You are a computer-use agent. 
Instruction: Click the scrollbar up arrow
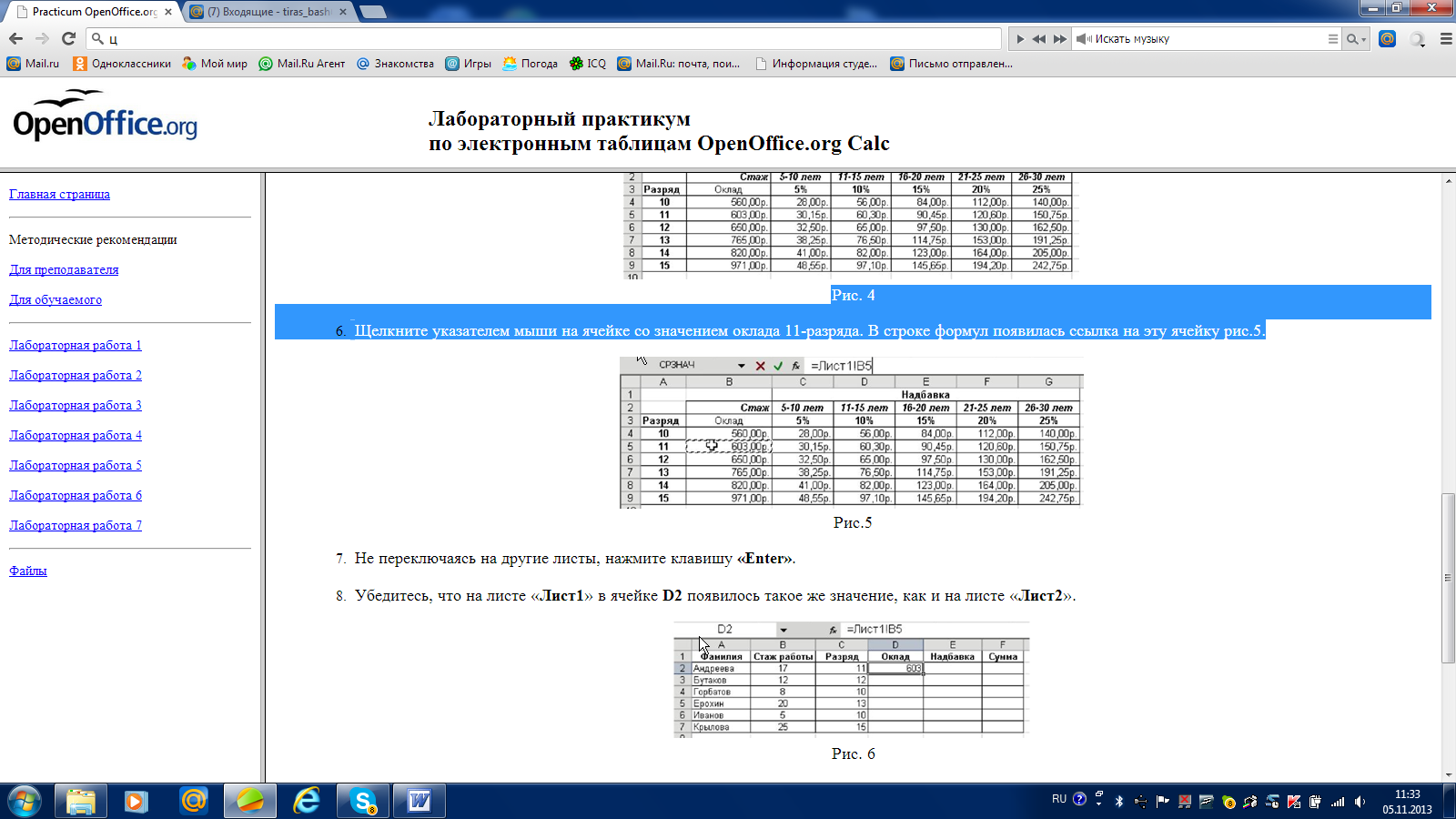point(1448,180)
